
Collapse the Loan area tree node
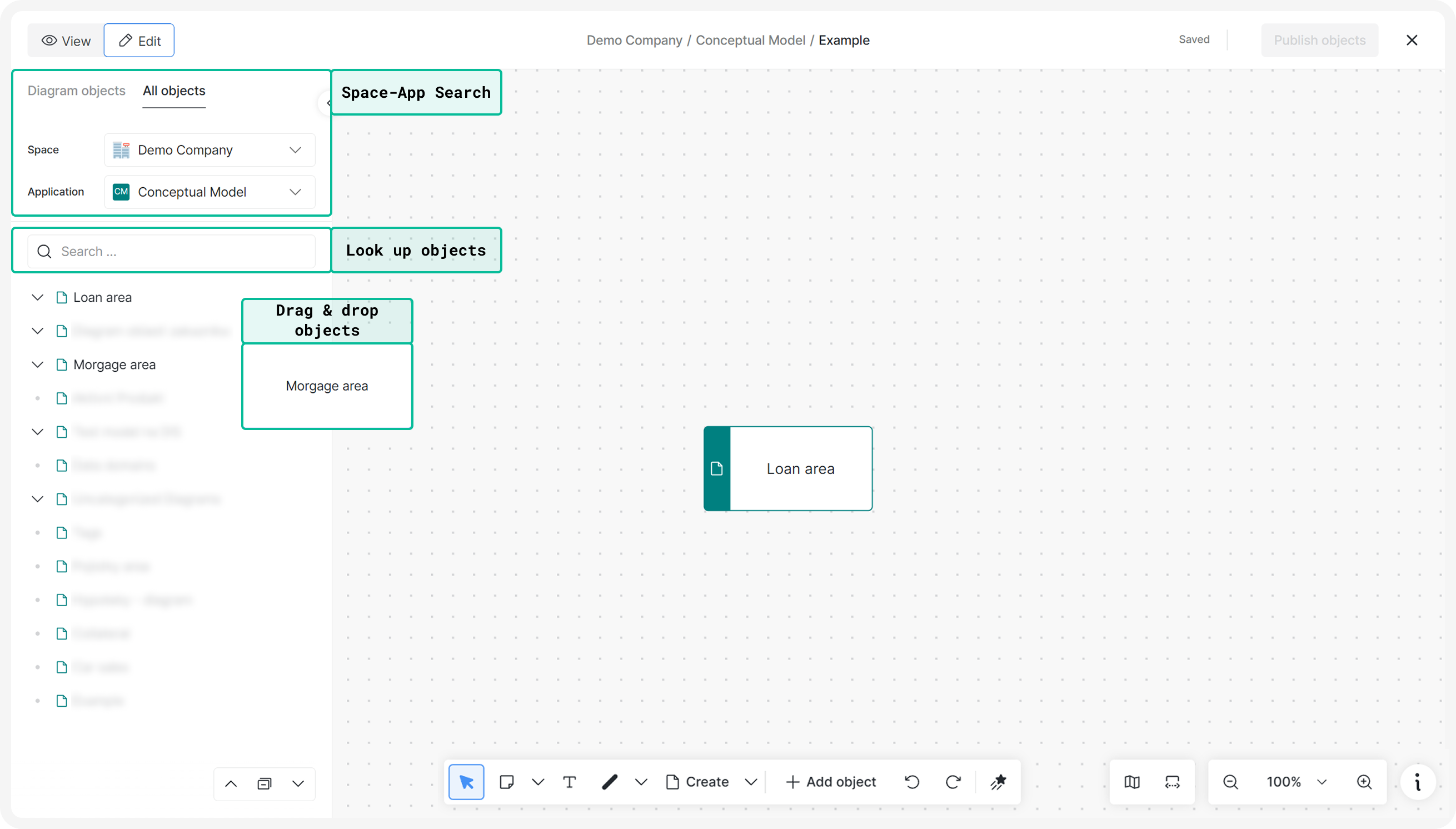click(38, 298)
